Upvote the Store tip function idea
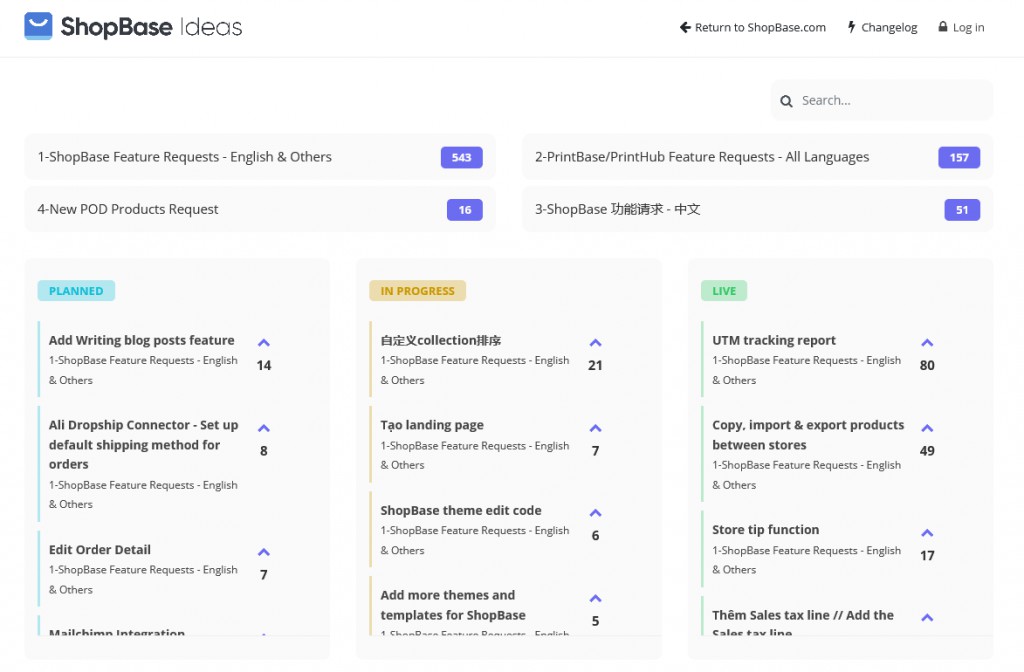Screen dimensions: 1024x672 click(927, 533)
